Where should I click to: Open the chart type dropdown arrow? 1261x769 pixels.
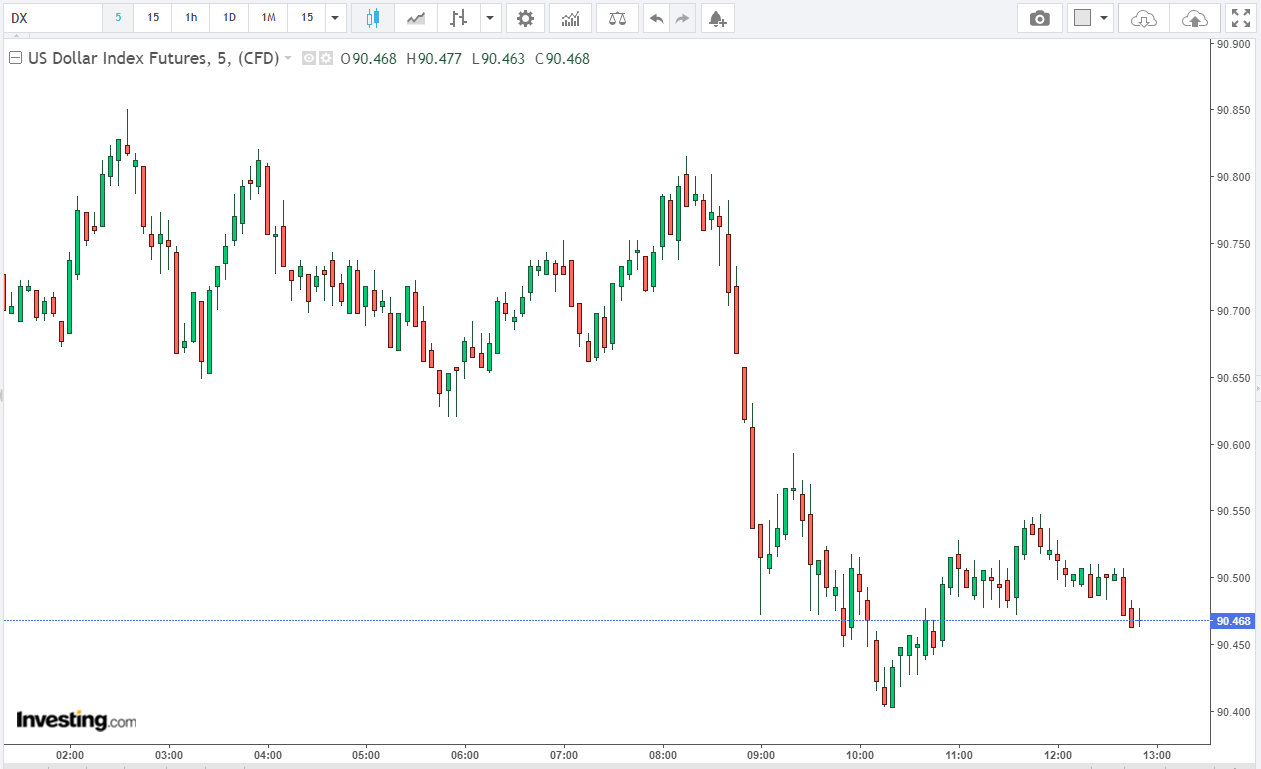pyautogui.click(x=490, y=18)
